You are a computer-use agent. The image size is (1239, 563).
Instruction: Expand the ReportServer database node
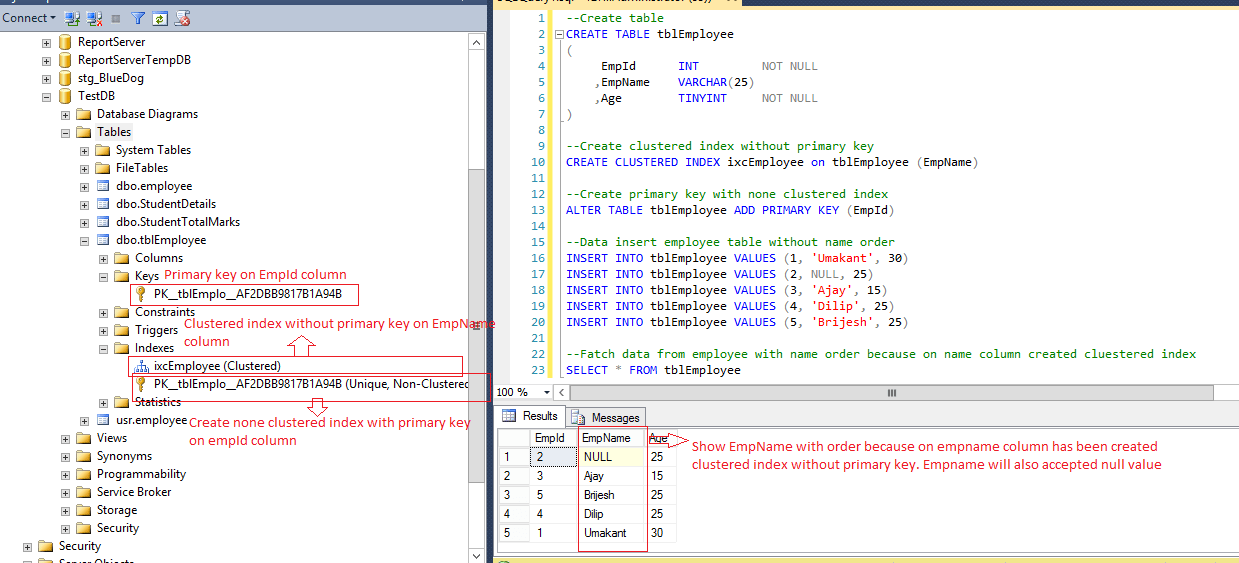pyautogui.click(x=46, y=42)
